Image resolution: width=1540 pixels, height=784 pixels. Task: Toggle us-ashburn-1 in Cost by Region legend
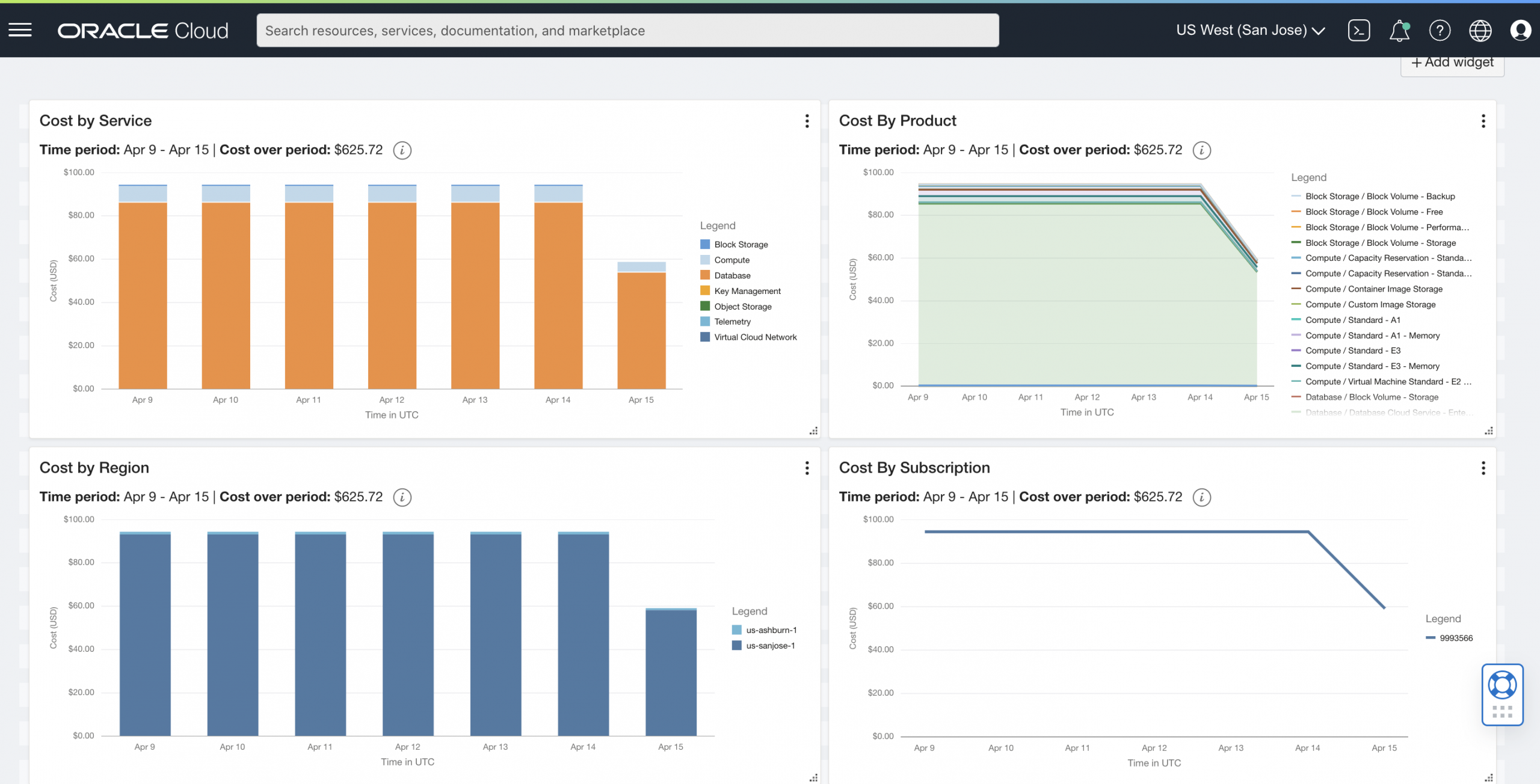tap(770, 630)
